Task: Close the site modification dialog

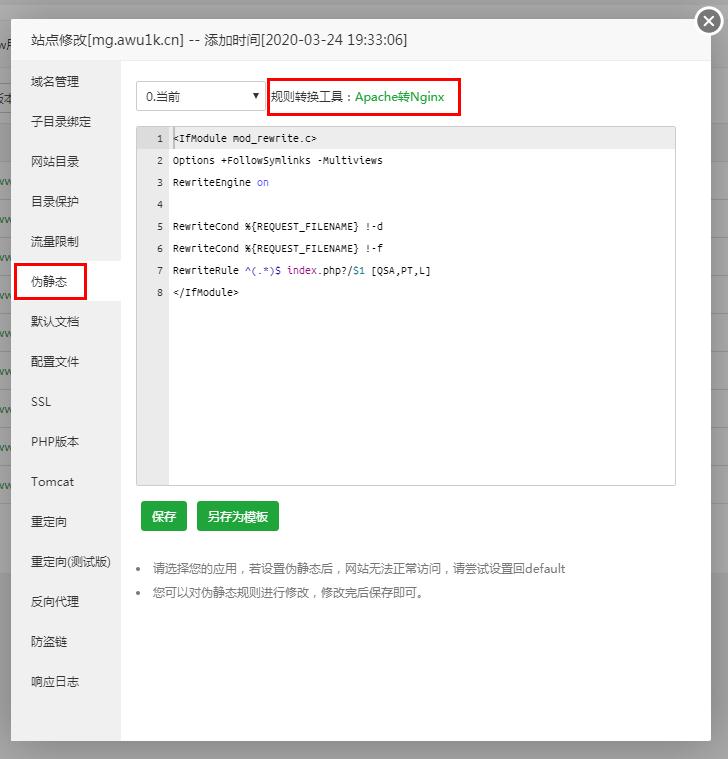Action: point(709,21)
